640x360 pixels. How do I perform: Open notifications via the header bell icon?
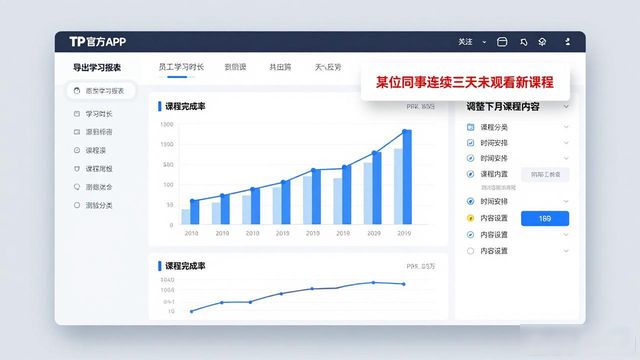pyautogui.click(x=524, y=42)
